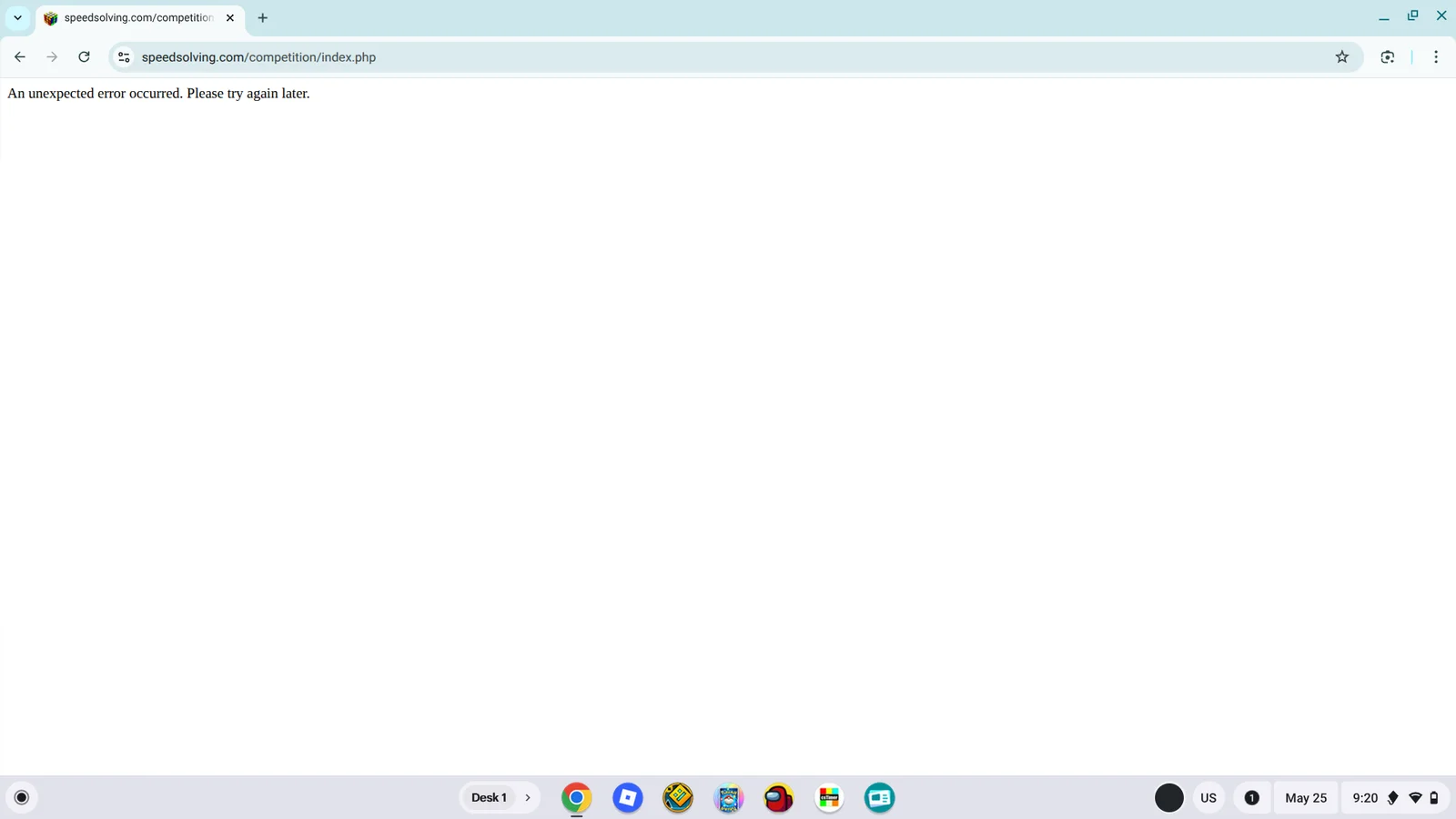The height and width of the screenshot is (819, 1456).
Task: Click the unexpected error message text
Action: click(x=158, y=94)
